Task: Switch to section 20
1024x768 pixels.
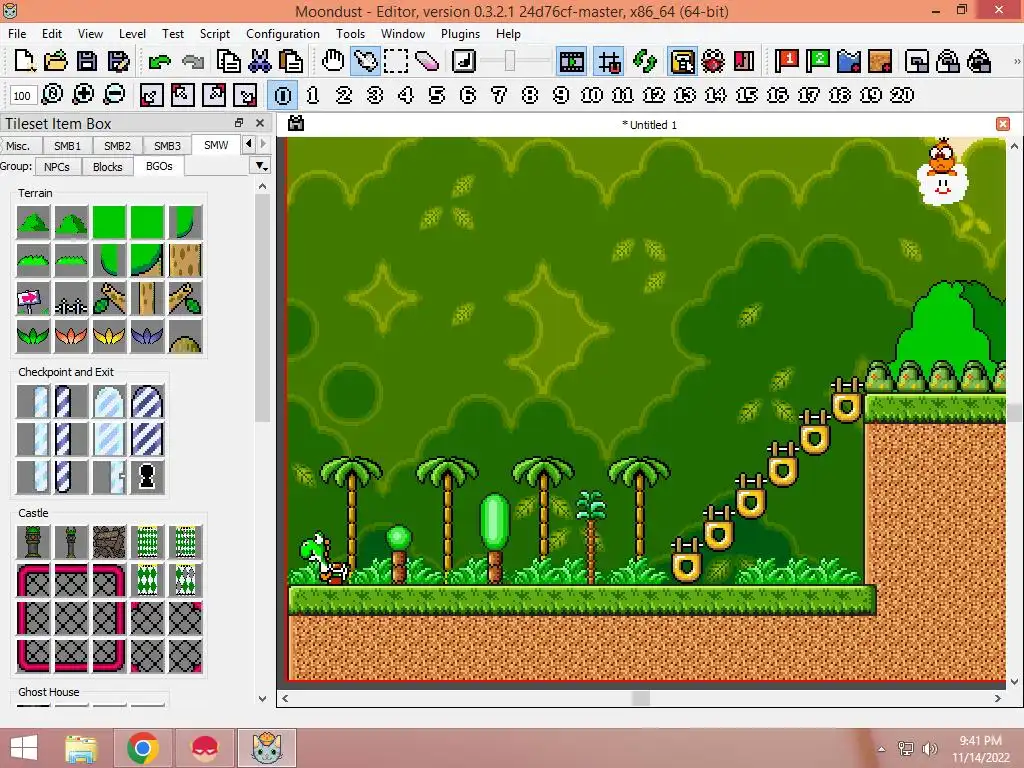Action: 902,95
